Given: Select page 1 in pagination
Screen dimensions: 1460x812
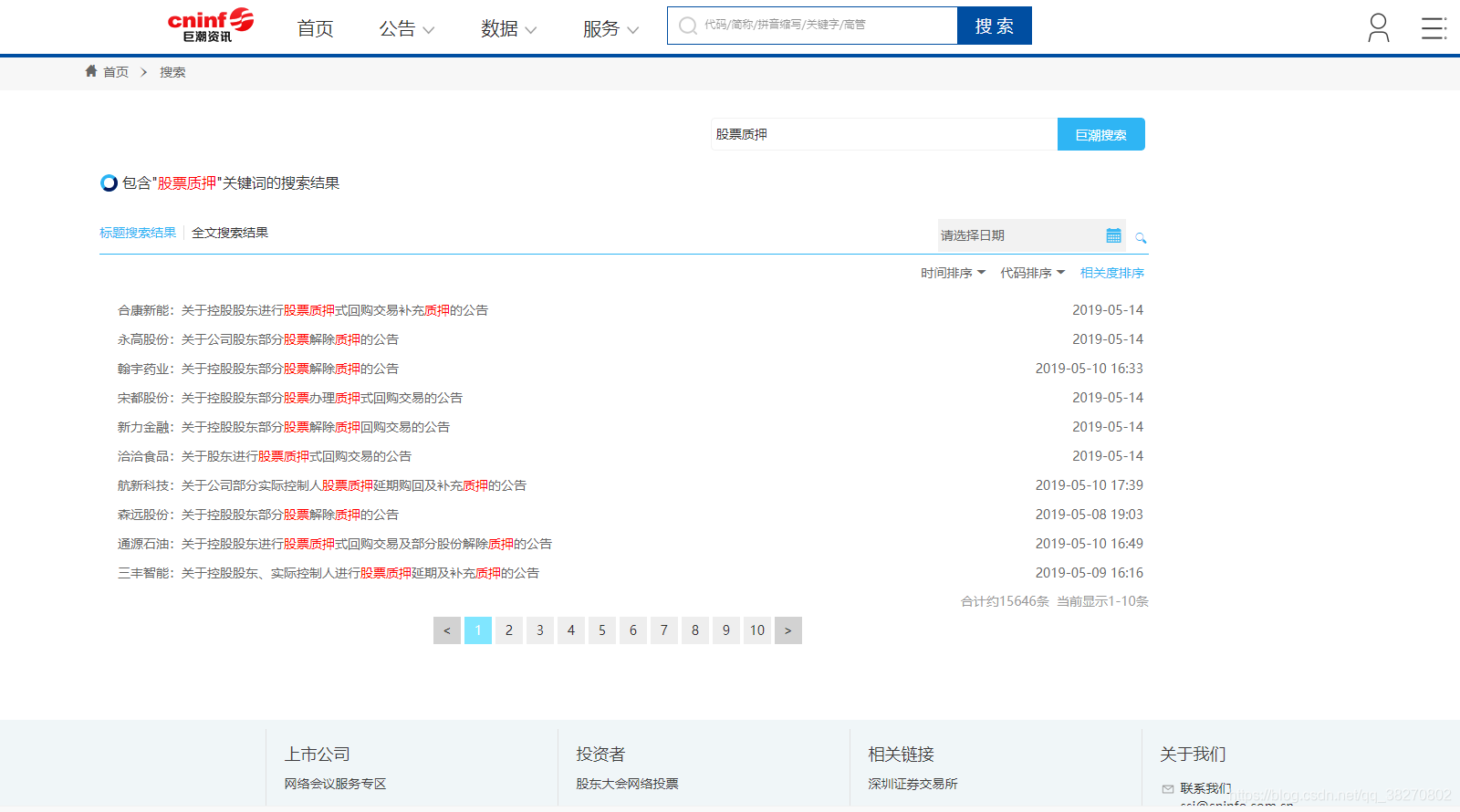Looking at the screenshot, I should click(478, 630).
